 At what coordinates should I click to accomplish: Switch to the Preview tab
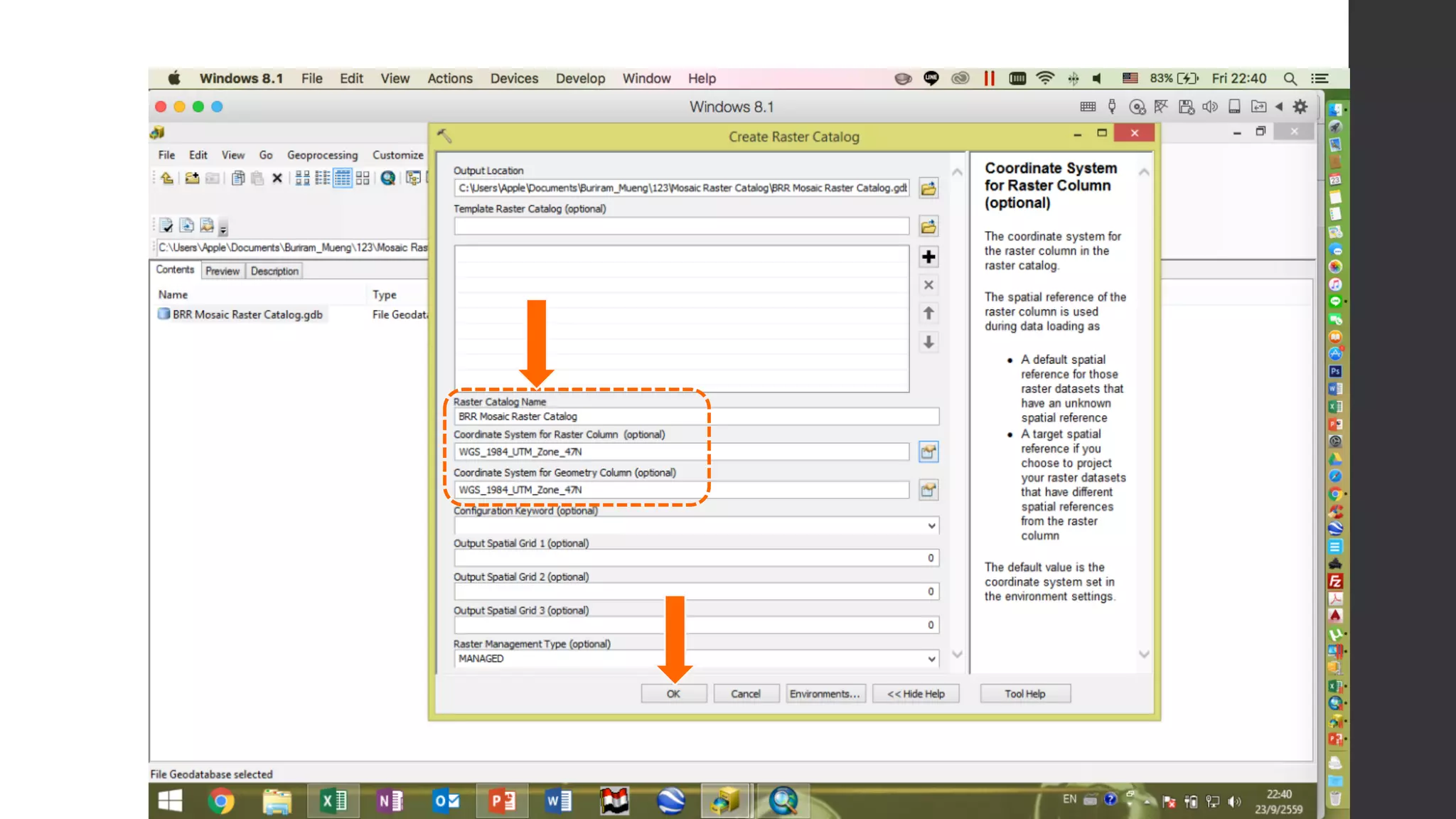pyautogui.click(x=222, y=271)
